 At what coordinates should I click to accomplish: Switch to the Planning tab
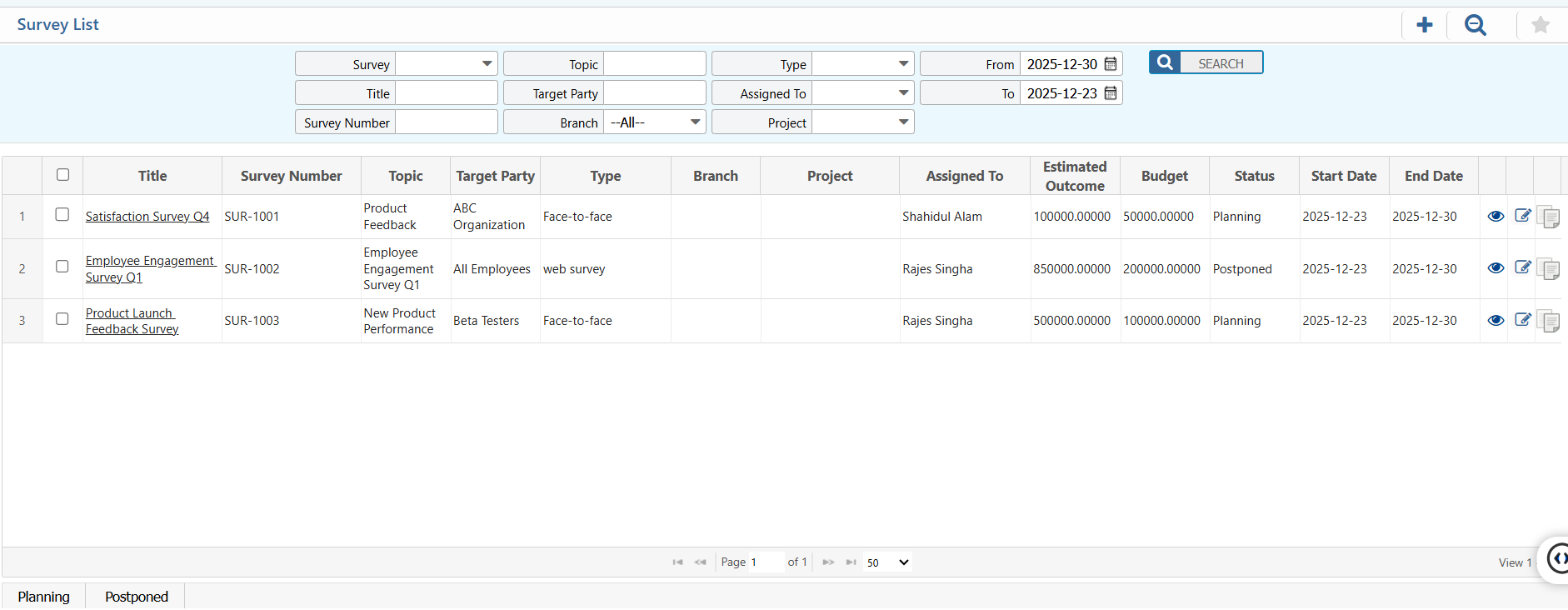44,597
